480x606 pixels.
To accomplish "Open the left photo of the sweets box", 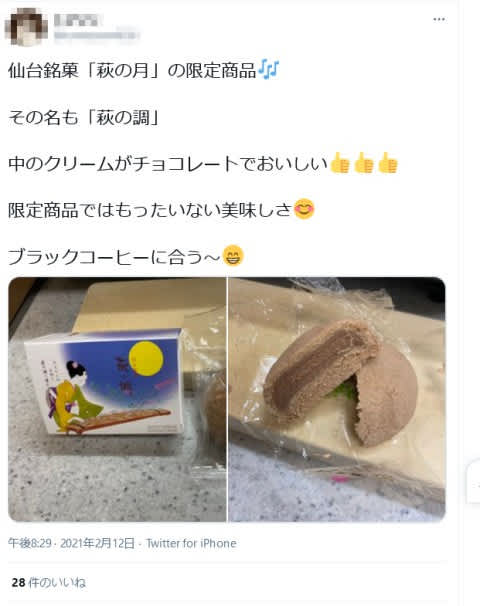I will pos(117,399).
